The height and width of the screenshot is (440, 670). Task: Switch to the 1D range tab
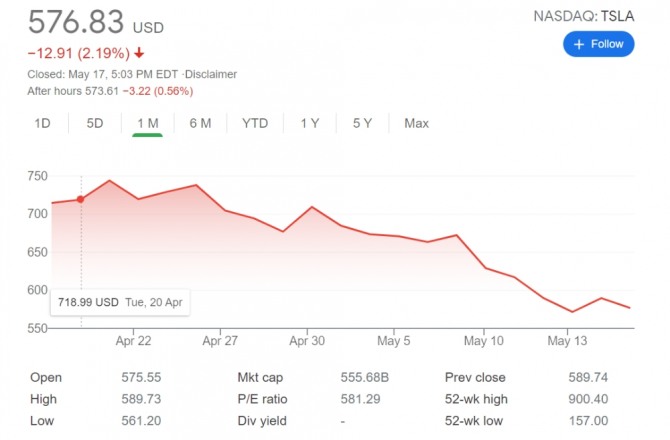42,123
